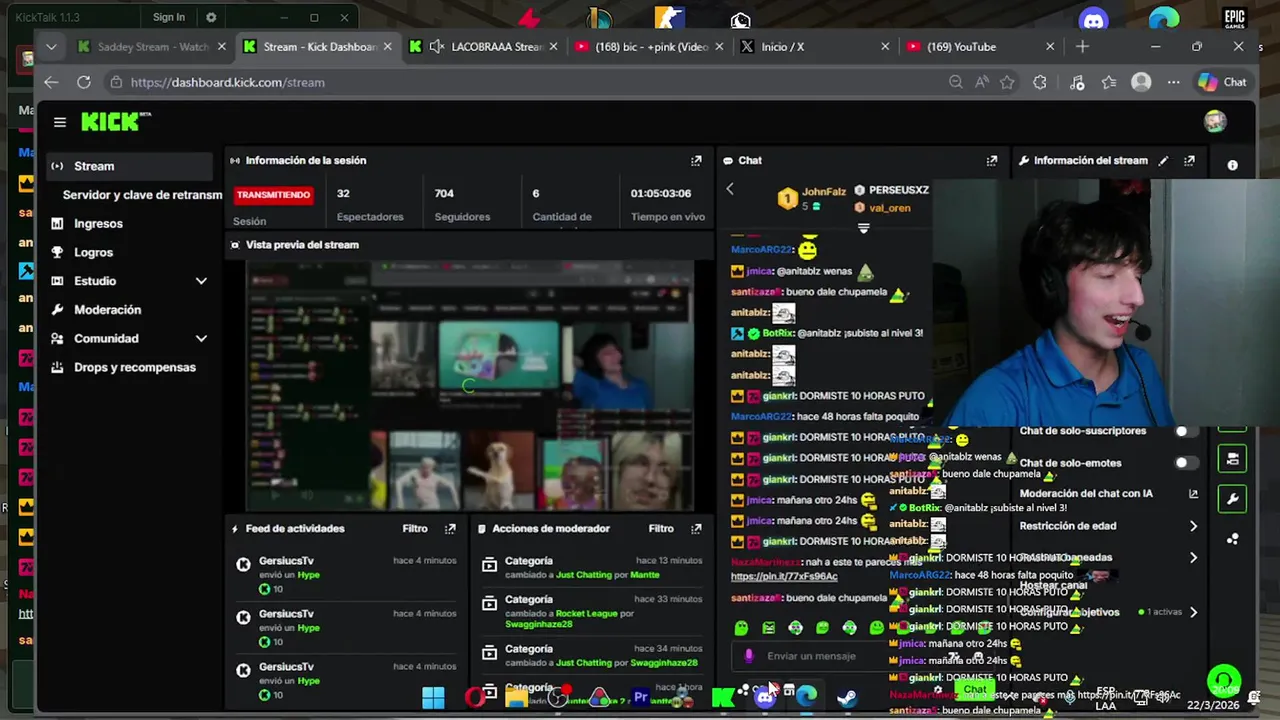This screenshot has width=1280, height=720.
Task: Click val_oren in the chat leaderboard
Action: coord(889,208)
